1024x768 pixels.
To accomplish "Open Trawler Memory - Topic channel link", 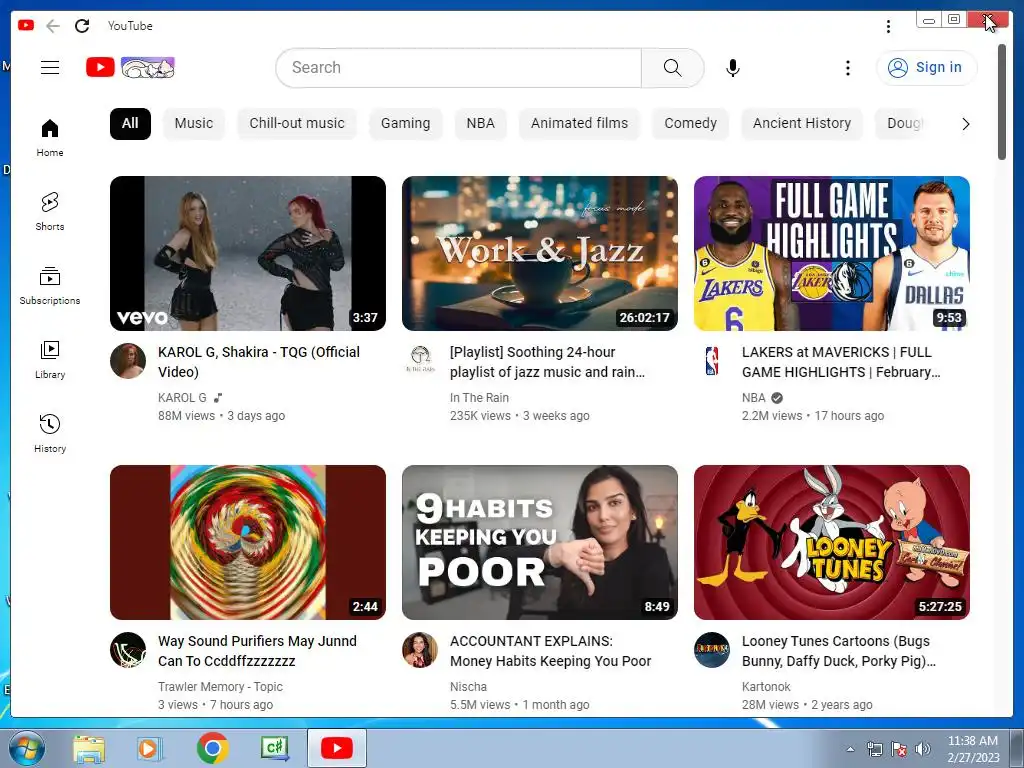I will coord(220,687).
